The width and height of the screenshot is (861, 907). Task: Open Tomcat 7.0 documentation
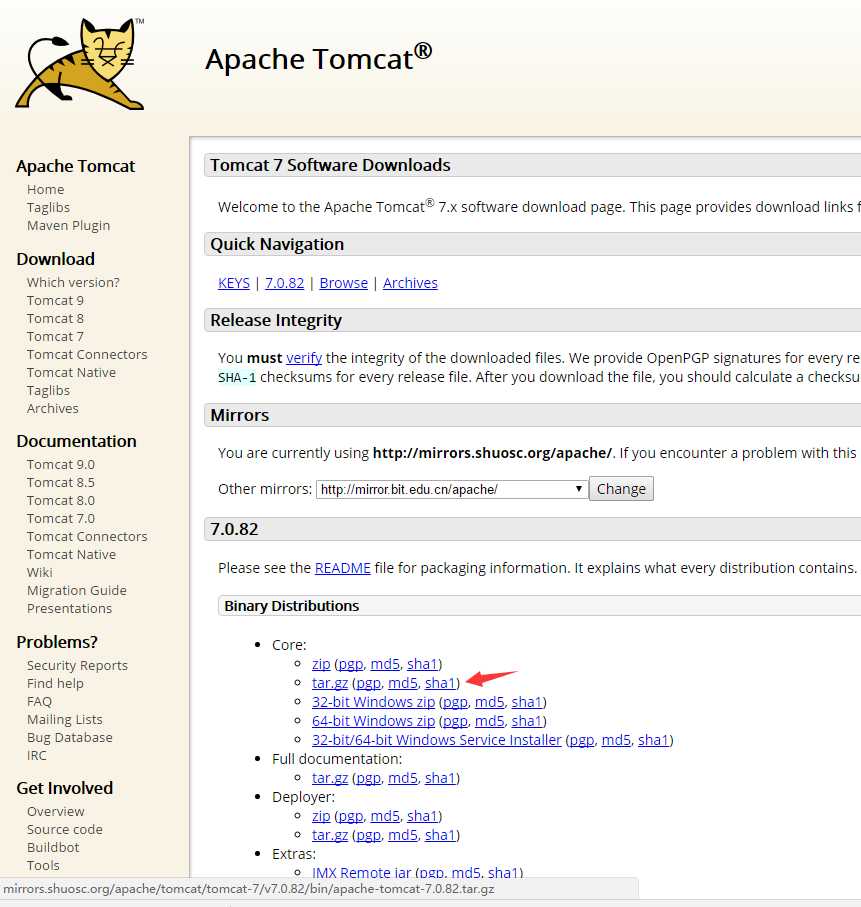pyautogui.click(x=61, y=519)
